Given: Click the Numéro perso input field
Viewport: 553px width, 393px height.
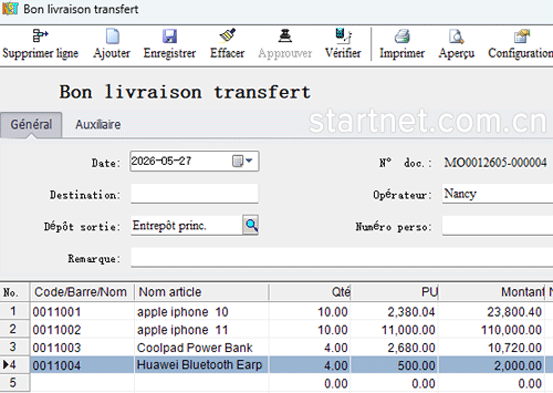Looking at the screenshot, I should pyautogui.click(x=497, y=226).
